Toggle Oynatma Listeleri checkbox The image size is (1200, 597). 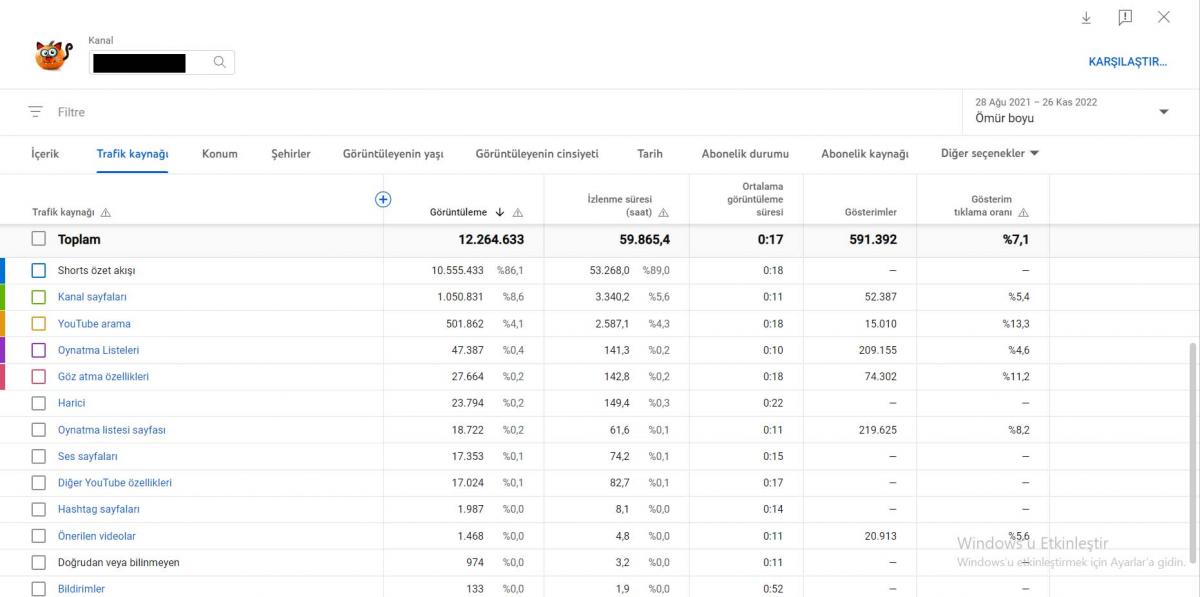pos(38,350)
